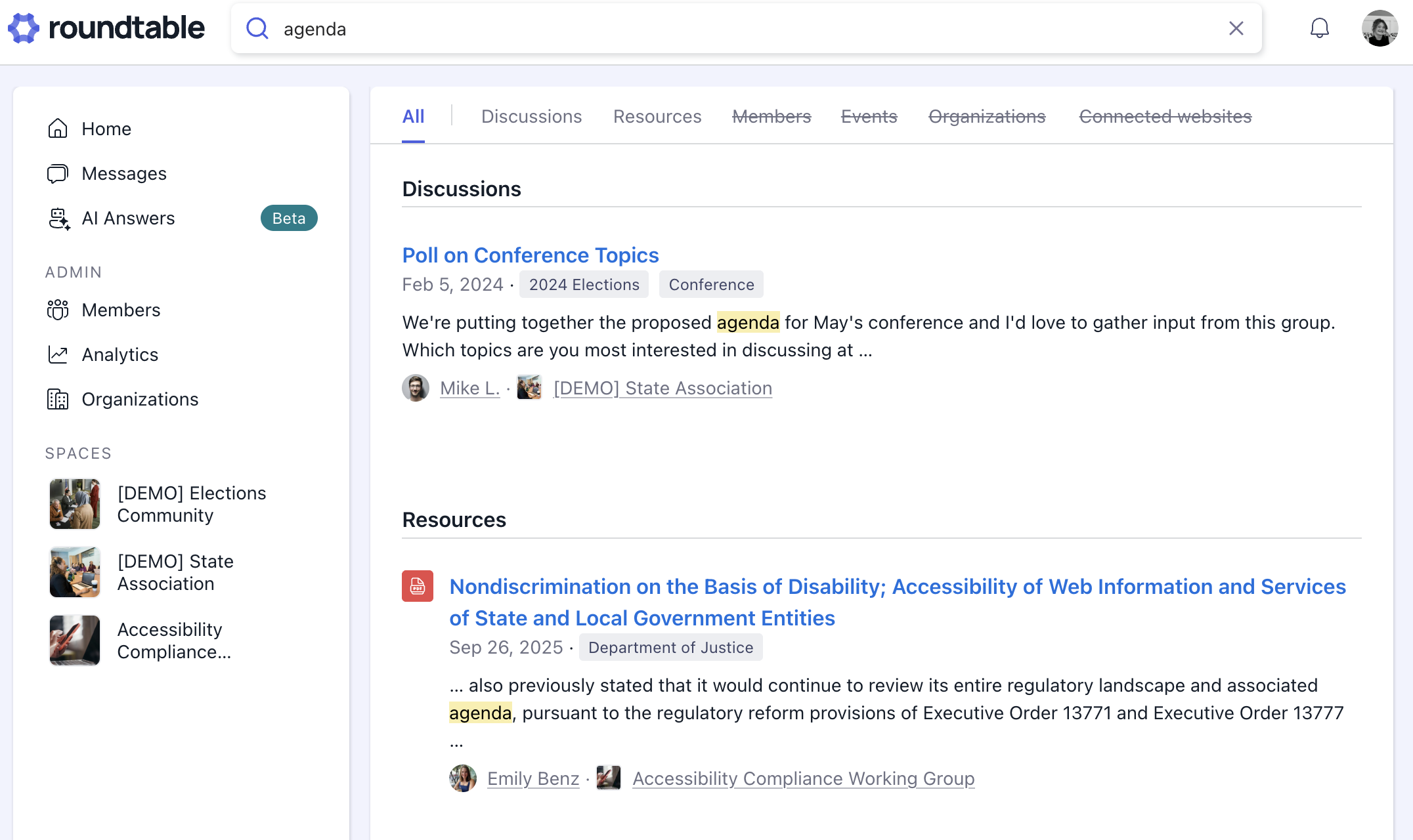
Task: Click the roundtable logo icon
Action: pyautogui.click(x=24, y=28)
